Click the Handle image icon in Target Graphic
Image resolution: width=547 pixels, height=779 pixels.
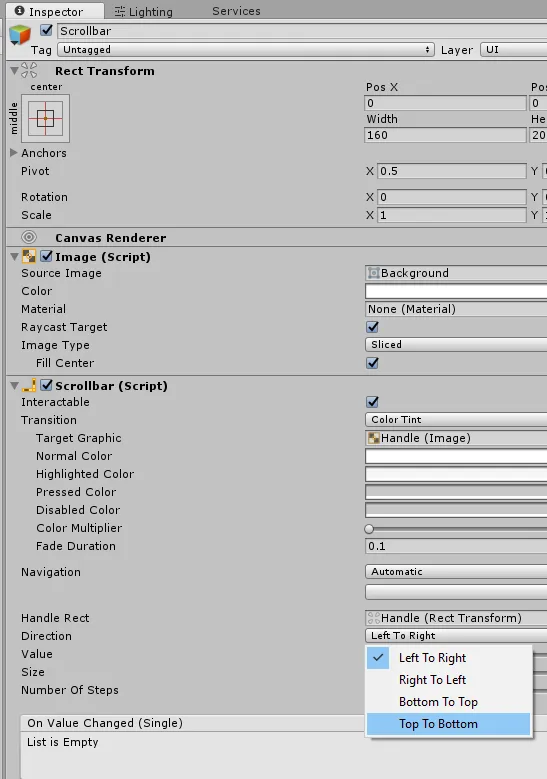point(374,438)
